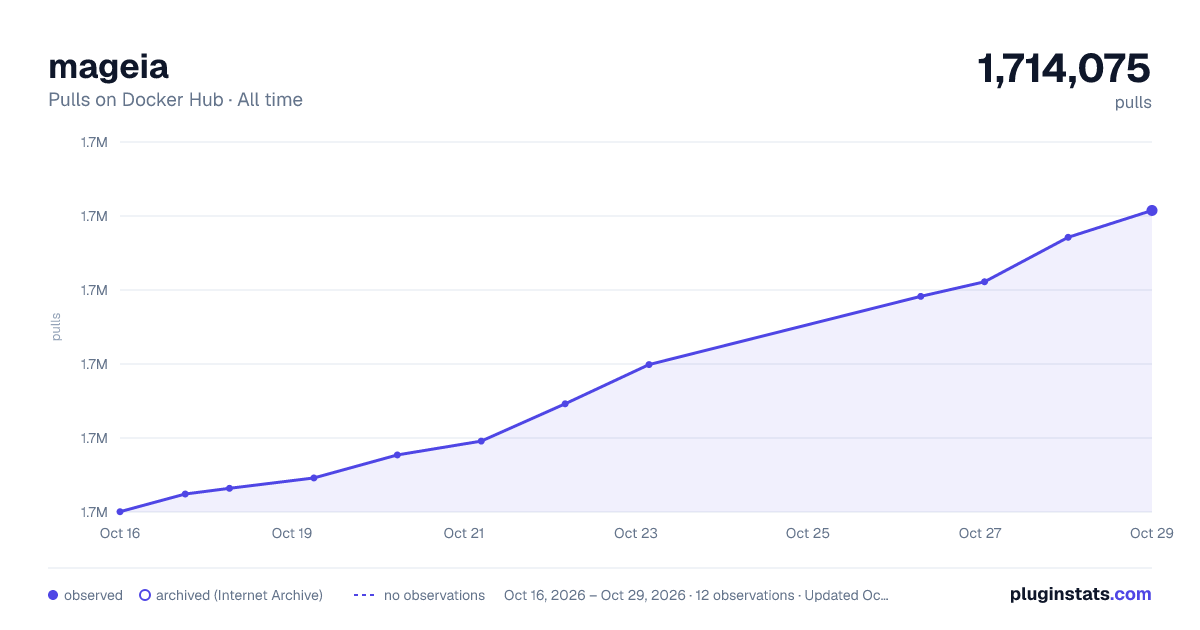Click the "Oct 25" x-axis label
Viewport: 1200px width, 630px height.
click(808, 533)
